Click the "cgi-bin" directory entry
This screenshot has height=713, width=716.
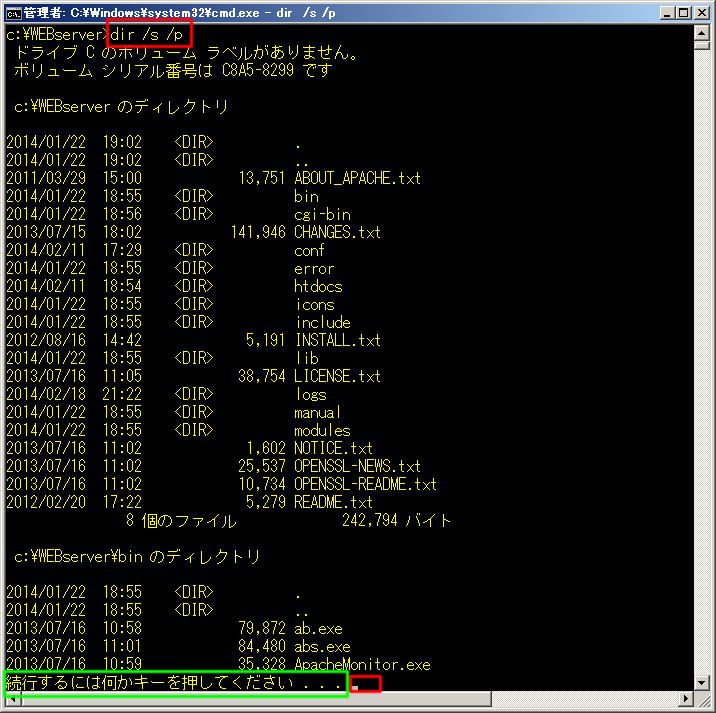(x=322, y=214)
